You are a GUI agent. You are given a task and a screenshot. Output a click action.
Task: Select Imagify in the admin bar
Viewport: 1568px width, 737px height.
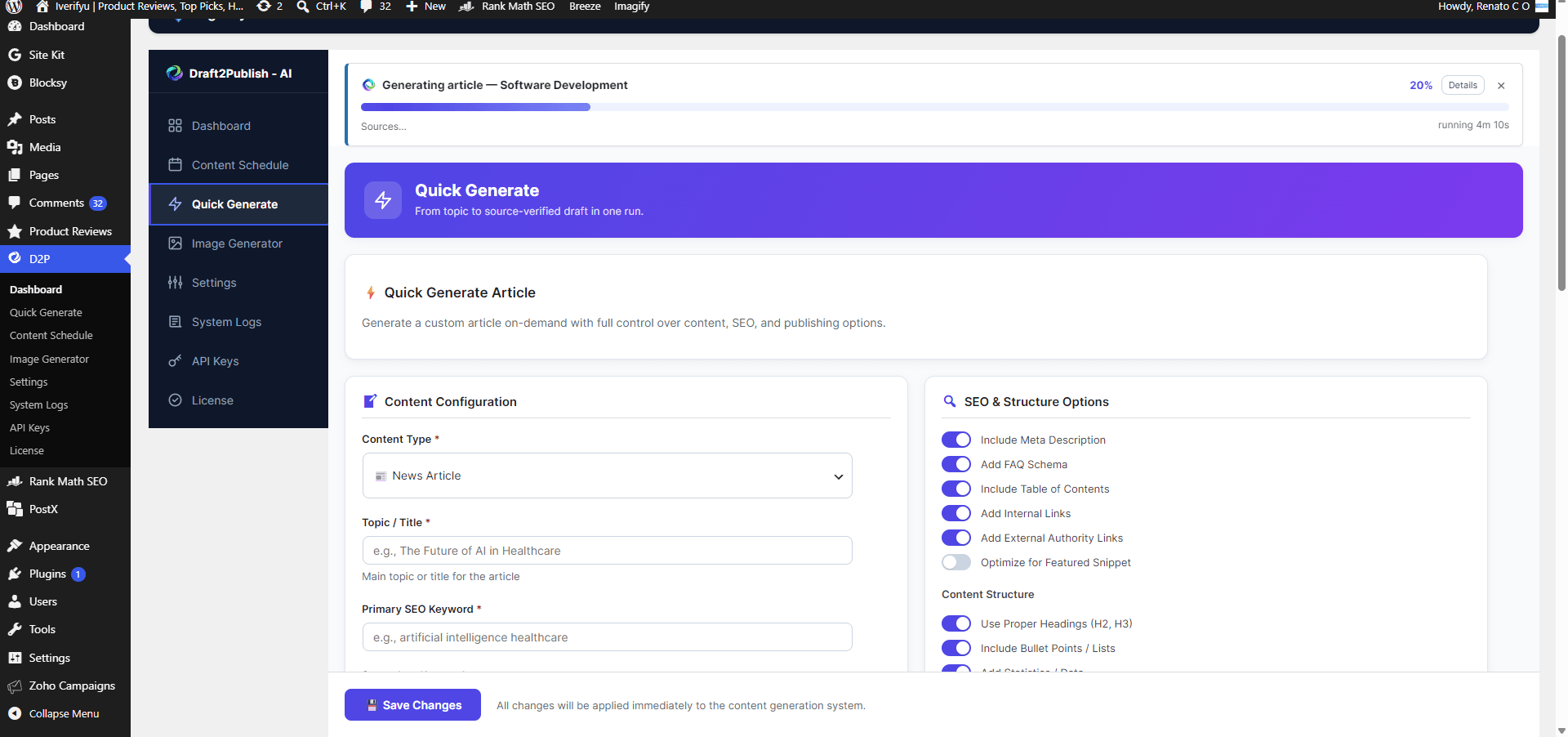point(632,7)
